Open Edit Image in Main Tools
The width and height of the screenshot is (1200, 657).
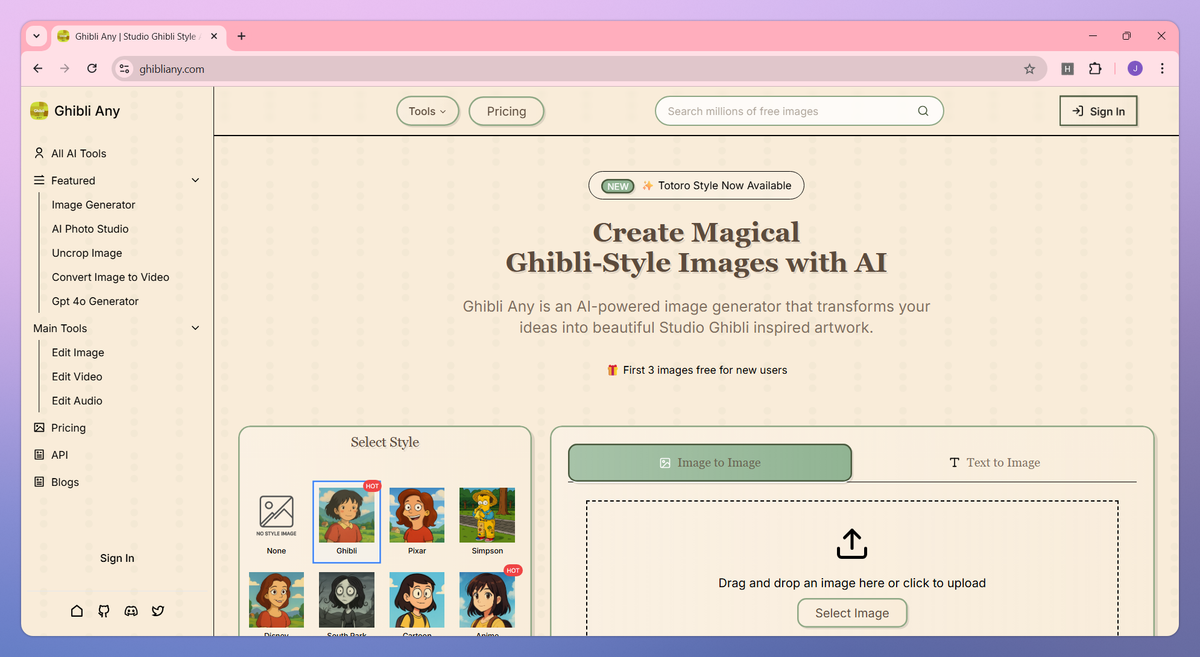click(78, 353)
